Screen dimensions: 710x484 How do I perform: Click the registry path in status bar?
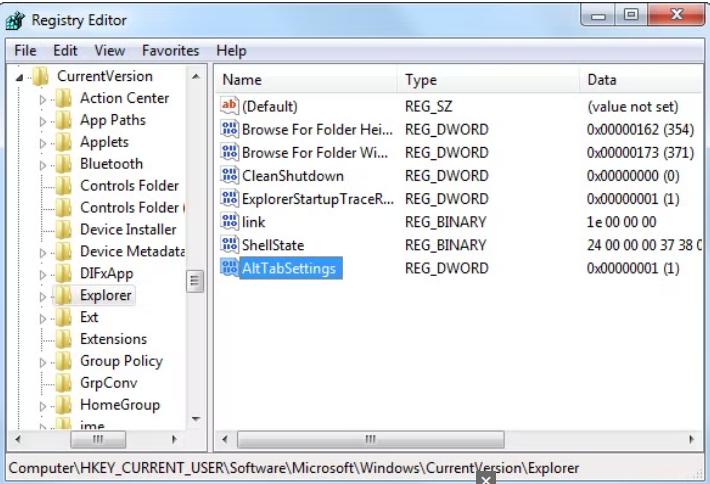click(293, 468)
